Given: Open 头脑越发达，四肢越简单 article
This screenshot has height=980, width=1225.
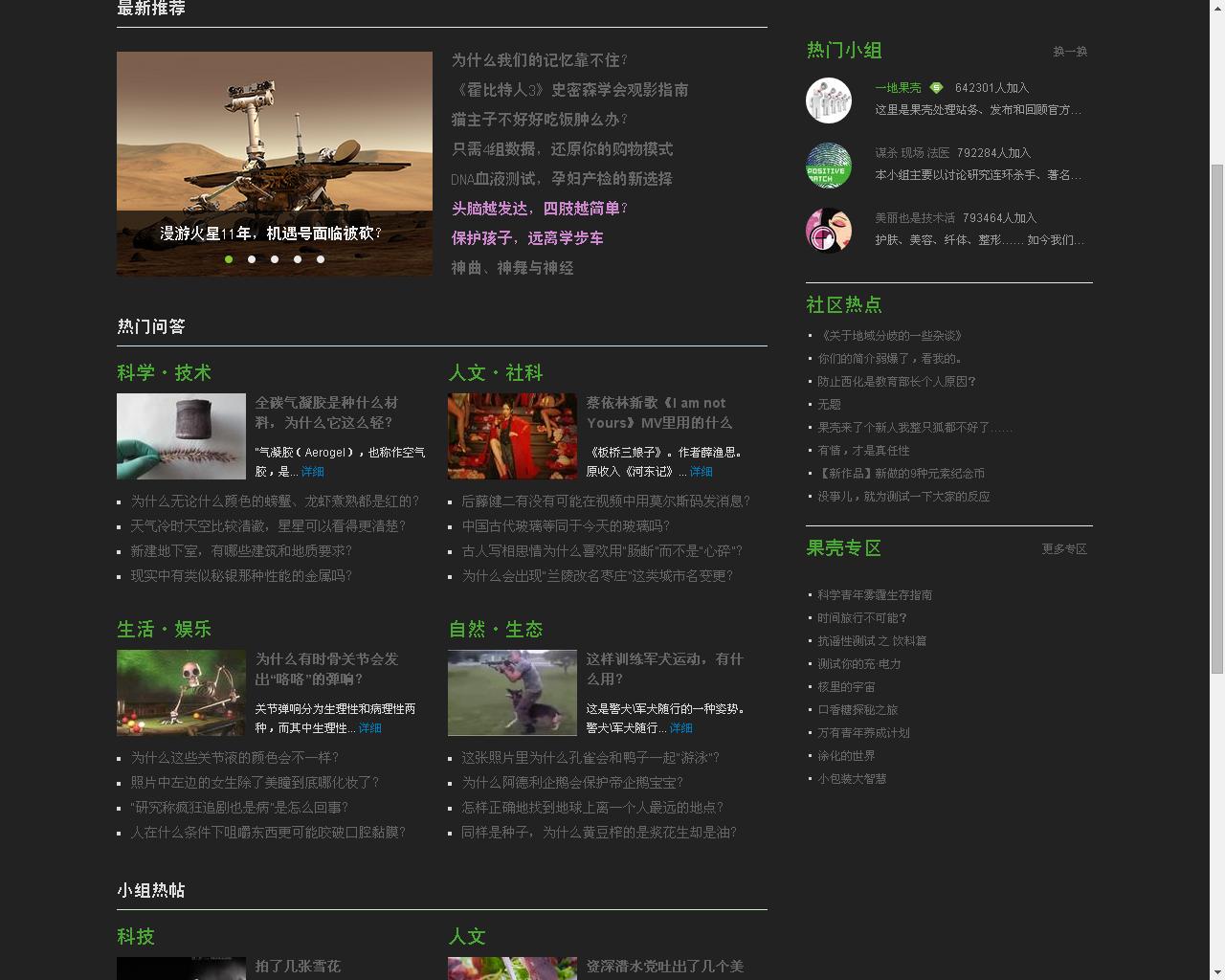Looking at the screenshot, I should 540,209.
